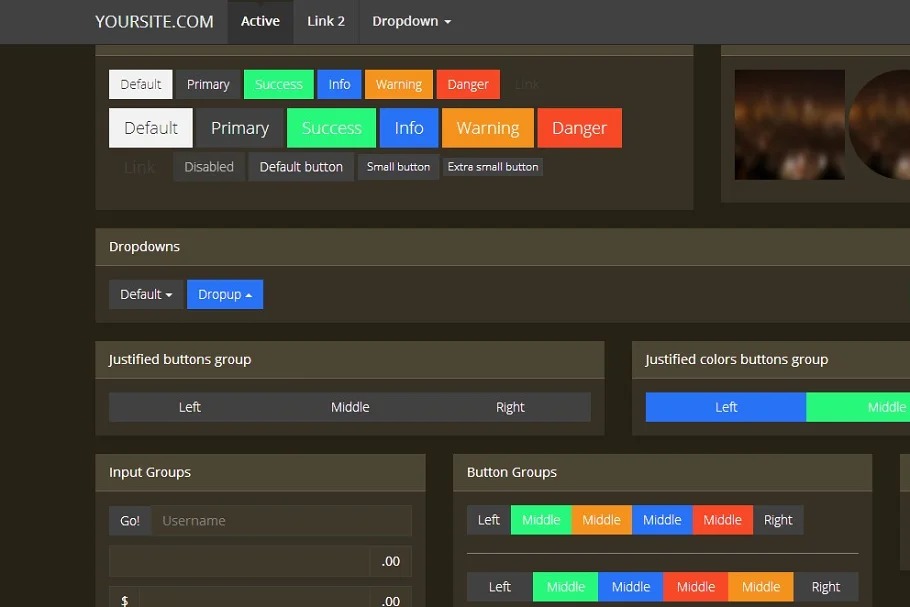Open Link 2 in the navbar
Viewport: 910px width, 607px height.
click(326, 21)
